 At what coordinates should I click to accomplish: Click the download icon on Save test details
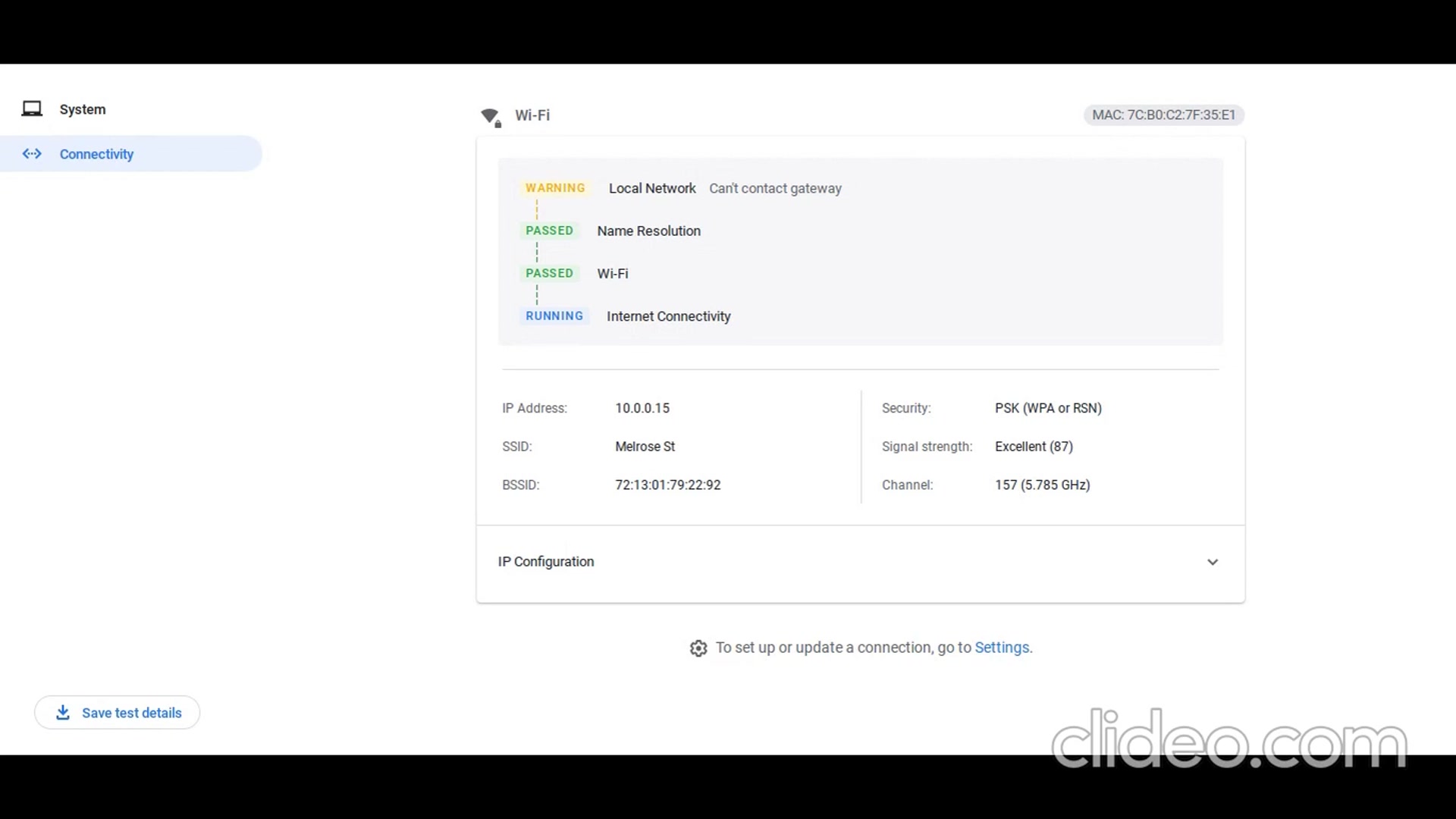coord(61,712)
